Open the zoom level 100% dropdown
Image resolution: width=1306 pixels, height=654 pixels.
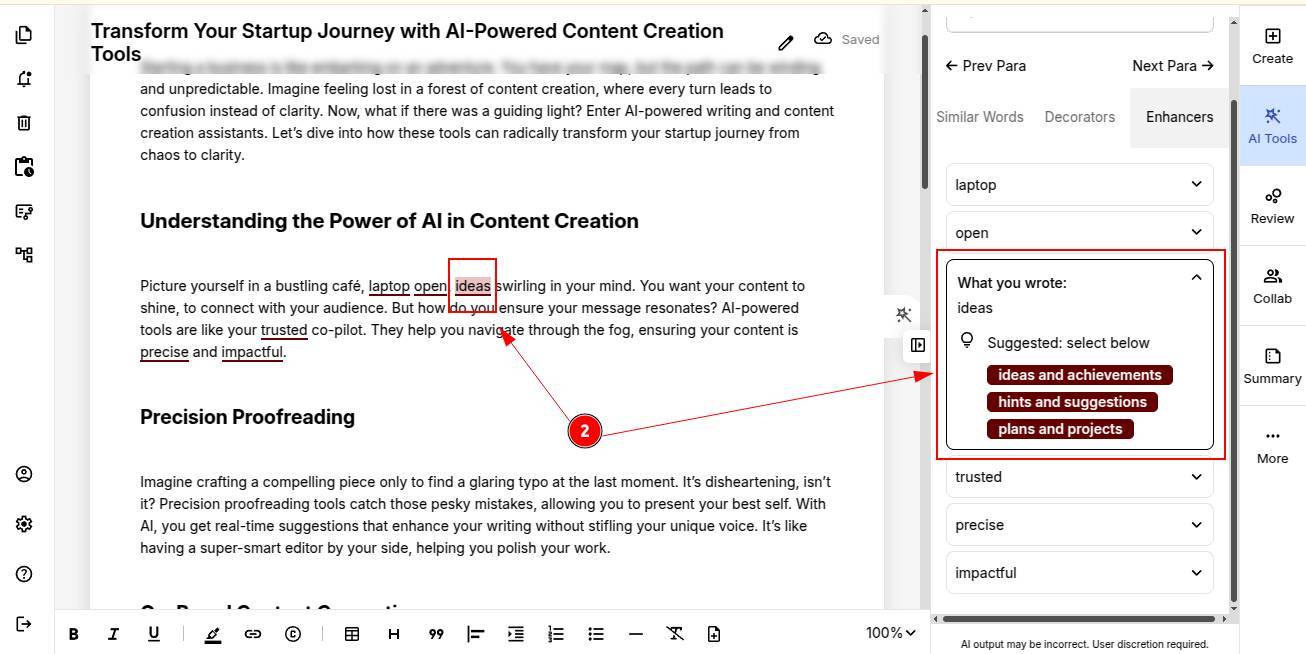click(x=890, y=633)
